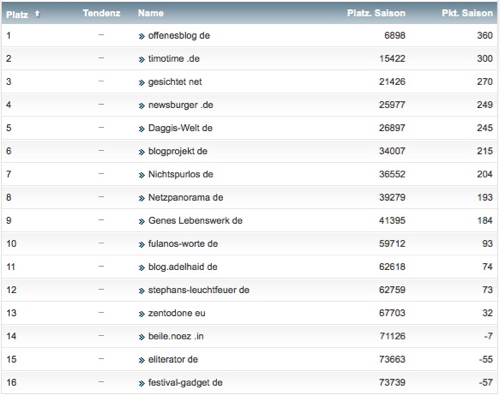Image resolution: width=500 pixels, height=396 pixels.
Task: Open the Genes Lebenswerk de link
Action: point(195,221)
